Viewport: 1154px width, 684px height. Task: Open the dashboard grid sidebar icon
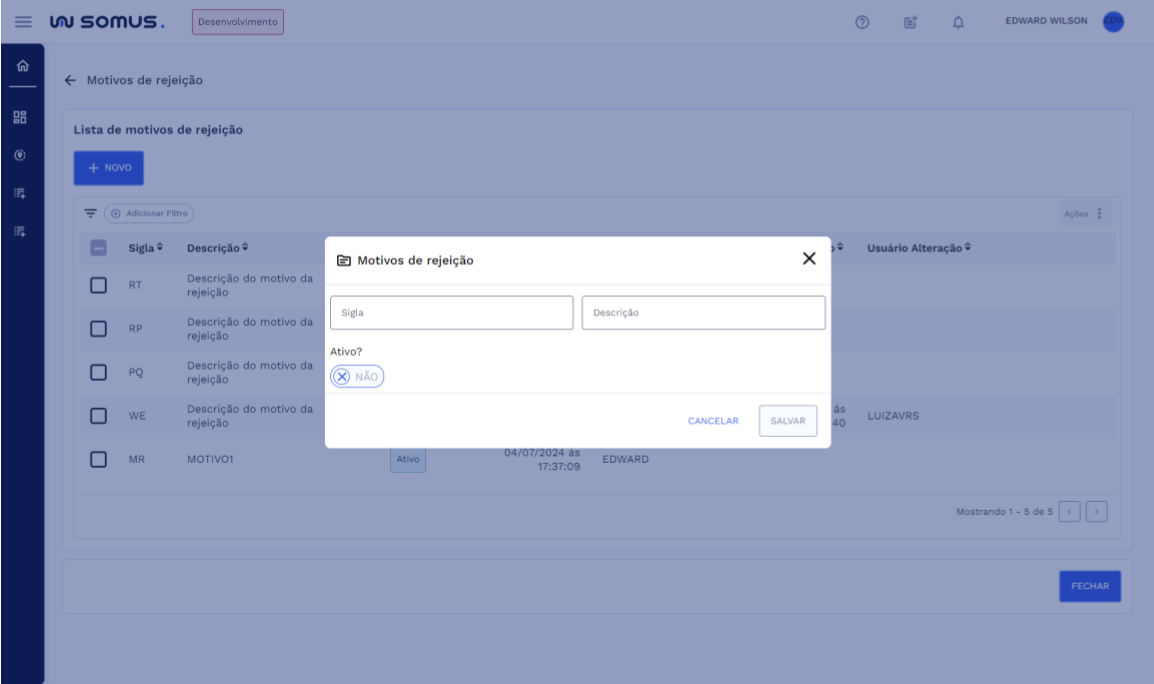(x=20, y=118)
